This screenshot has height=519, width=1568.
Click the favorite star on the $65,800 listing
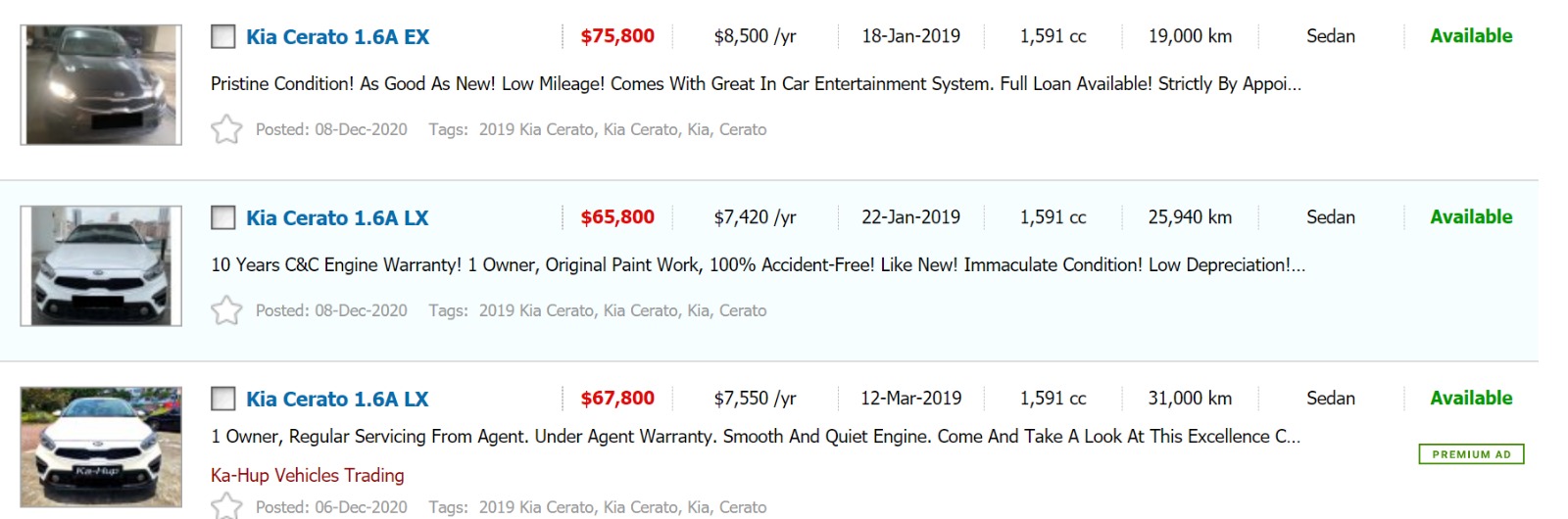tap(226, 310)
